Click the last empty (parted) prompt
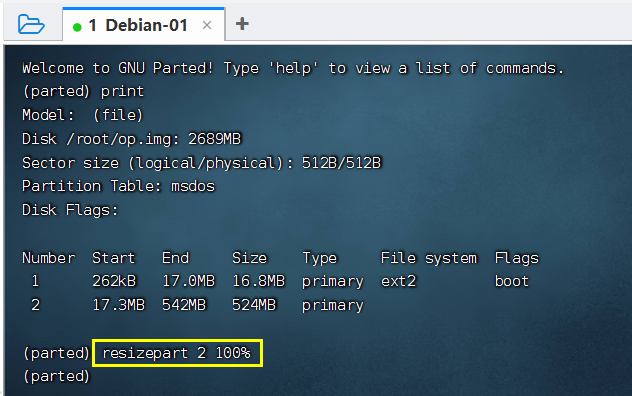Screen dimensions: 632x396 point(56,376)
